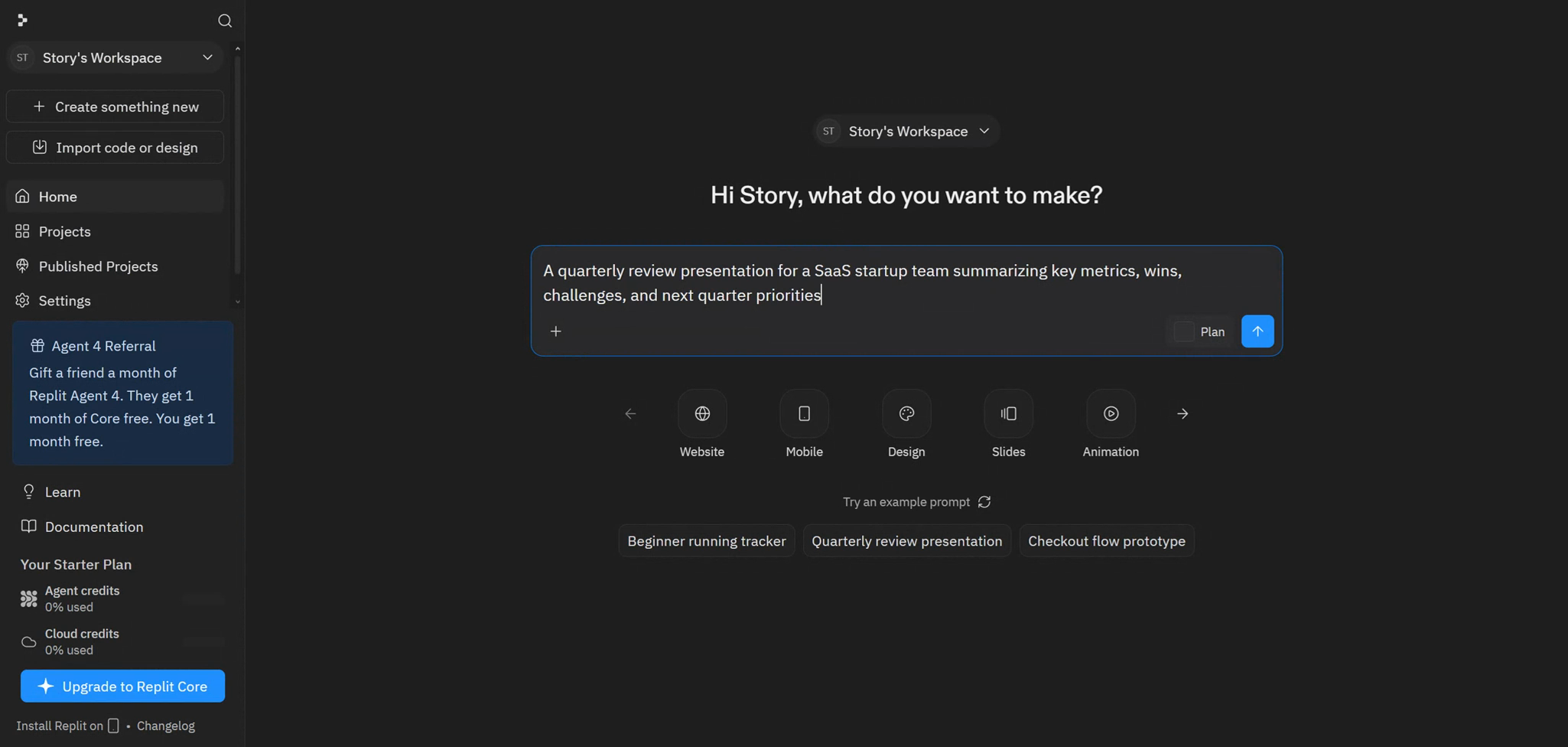Click the ST avatar in sidebar workspace
The height and width of the screenshot is (747, 1568).
coord(22,57)
